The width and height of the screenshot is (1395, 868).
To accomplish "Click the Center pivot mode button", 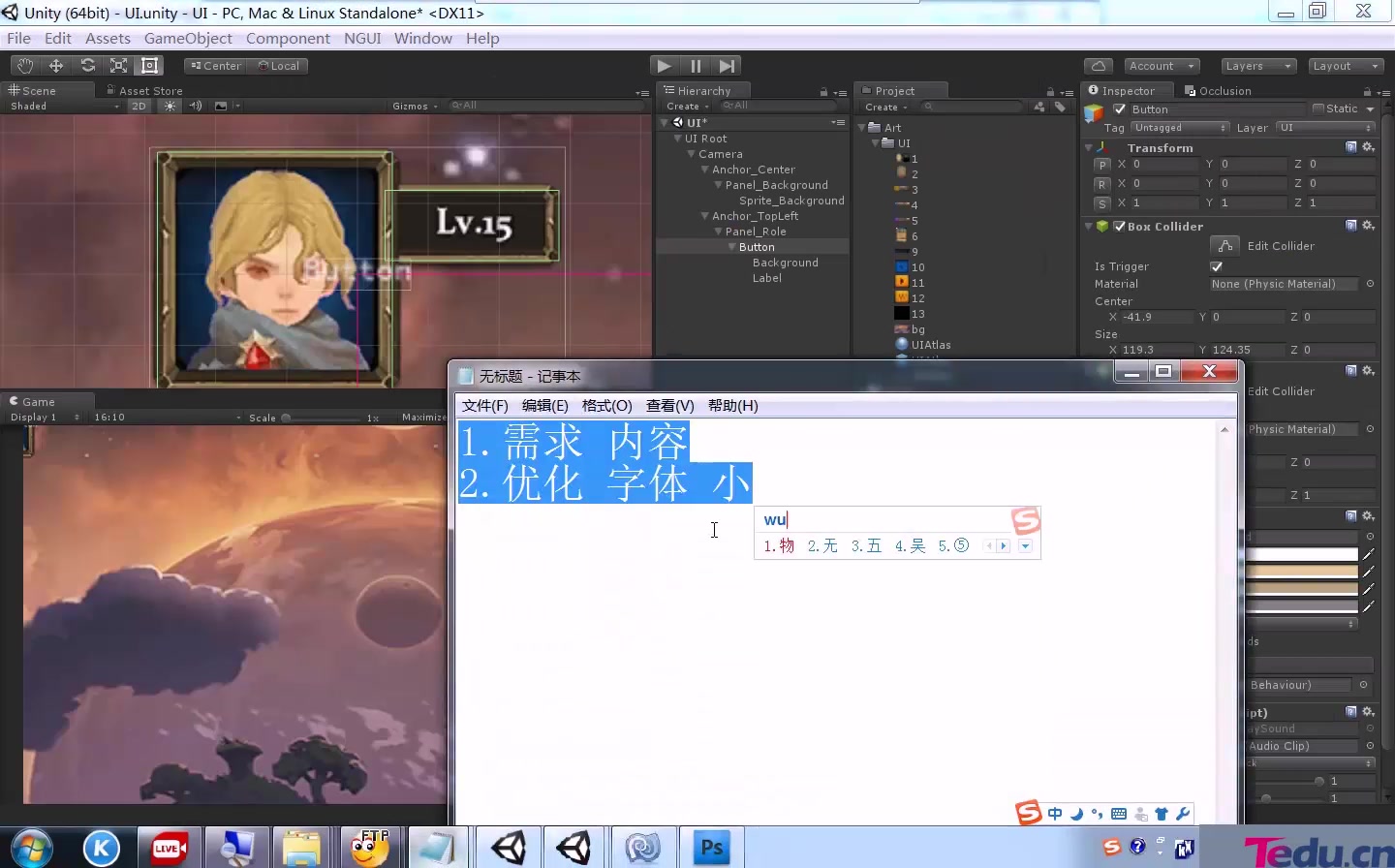I will pos(214,65).
